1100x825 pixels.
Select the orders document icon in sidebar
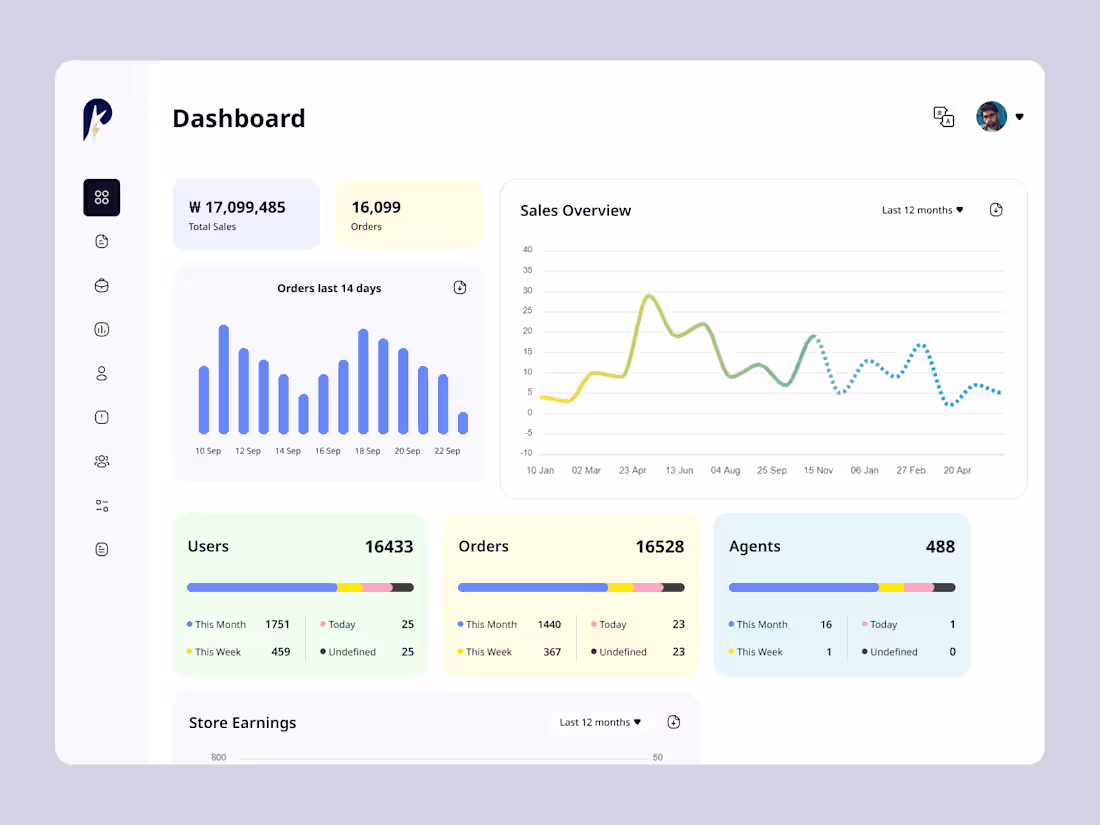click(x=101, y=241)
